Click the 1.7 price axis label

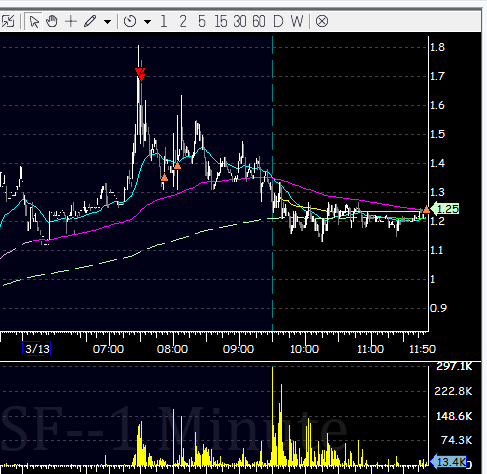point(437,76)
